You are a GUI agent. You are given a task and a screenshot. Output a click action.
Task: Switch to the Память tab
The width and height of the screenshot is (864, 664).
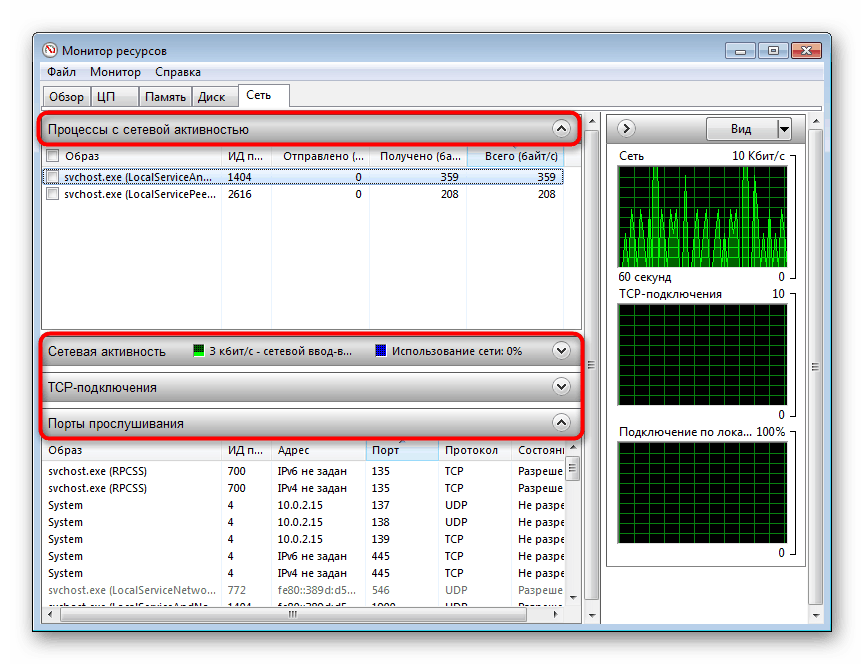point(165,95)
